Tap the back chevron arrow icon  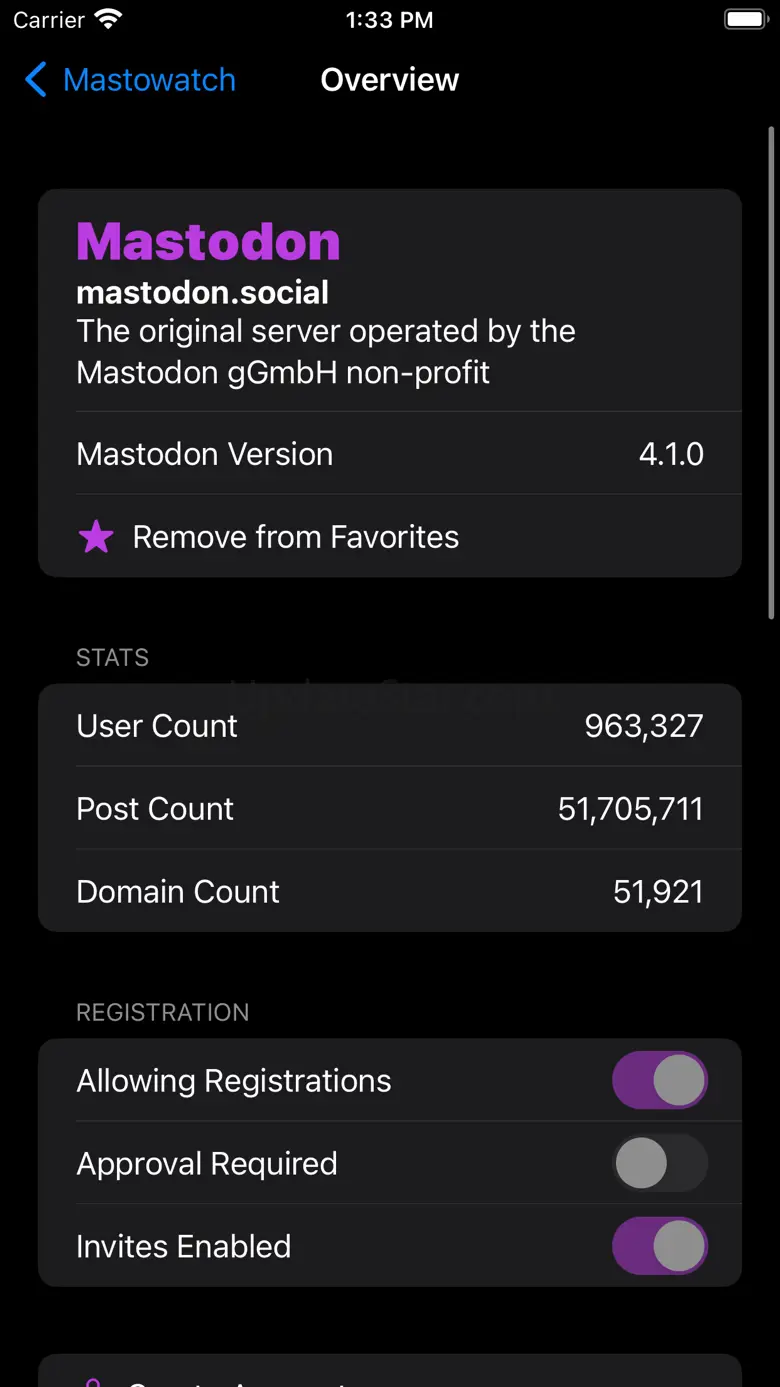point(36,80)
